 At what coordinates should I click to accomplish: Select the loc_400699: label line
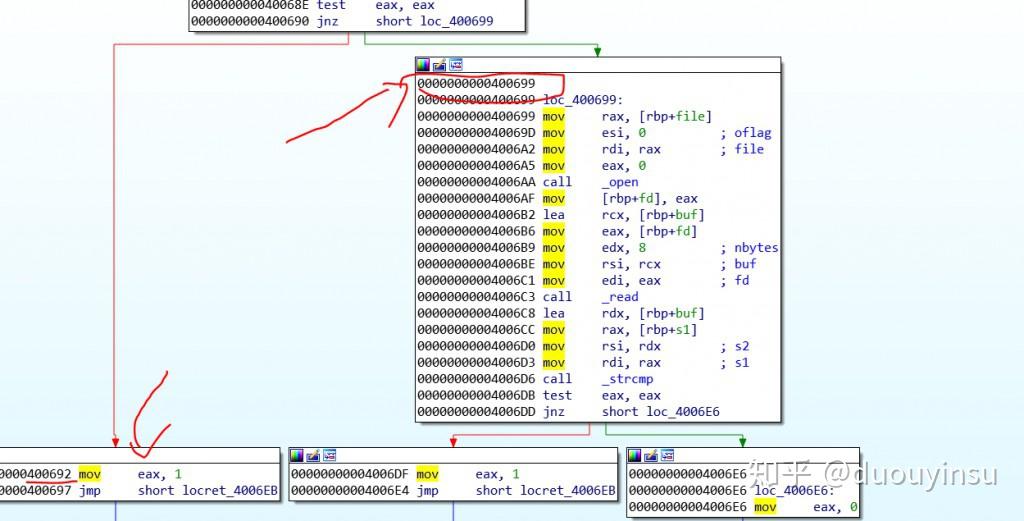[520, 100]
